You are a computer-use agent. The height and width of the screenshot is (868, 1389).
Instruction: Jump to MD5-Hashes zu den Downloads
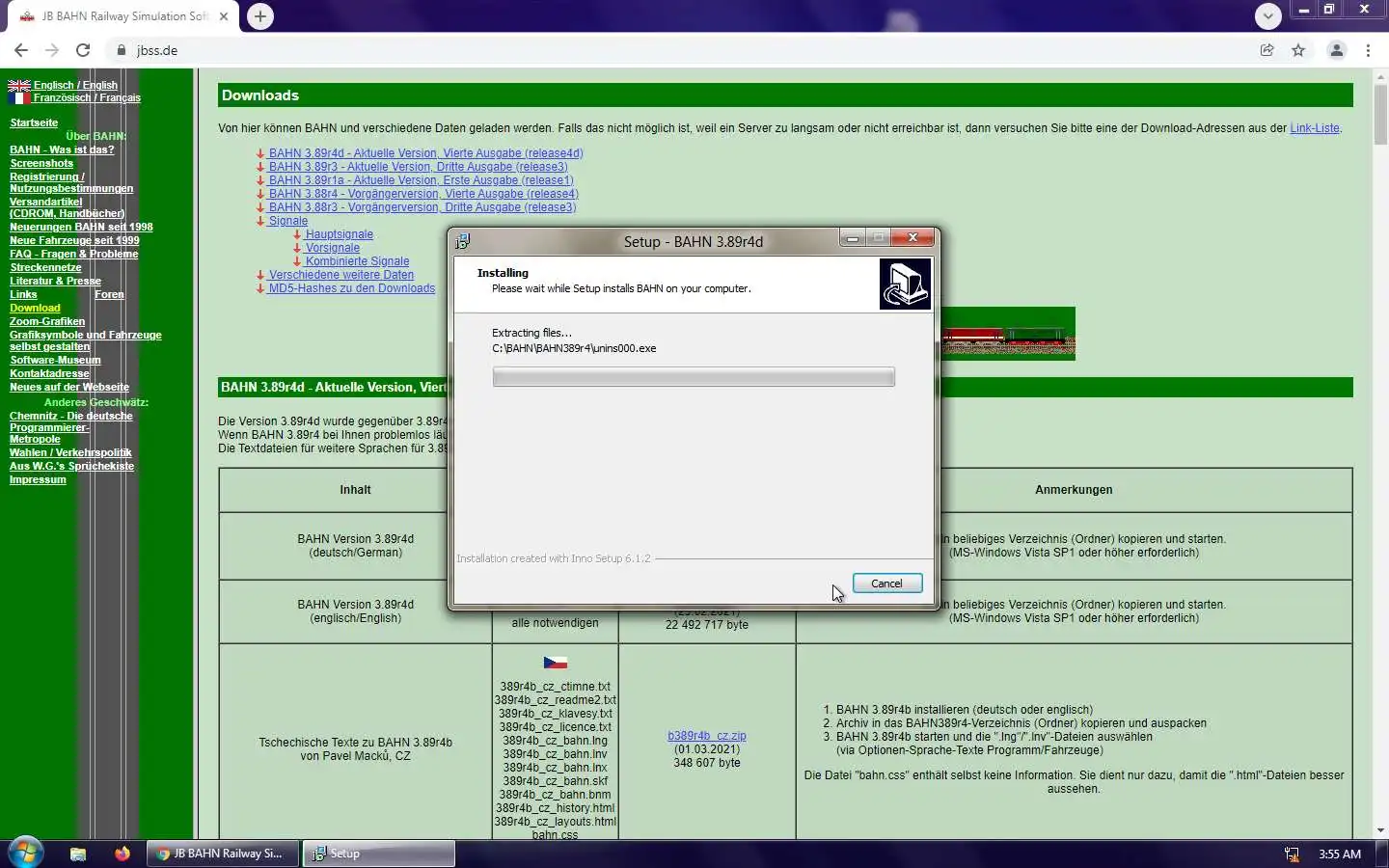[x=351, y=288]
